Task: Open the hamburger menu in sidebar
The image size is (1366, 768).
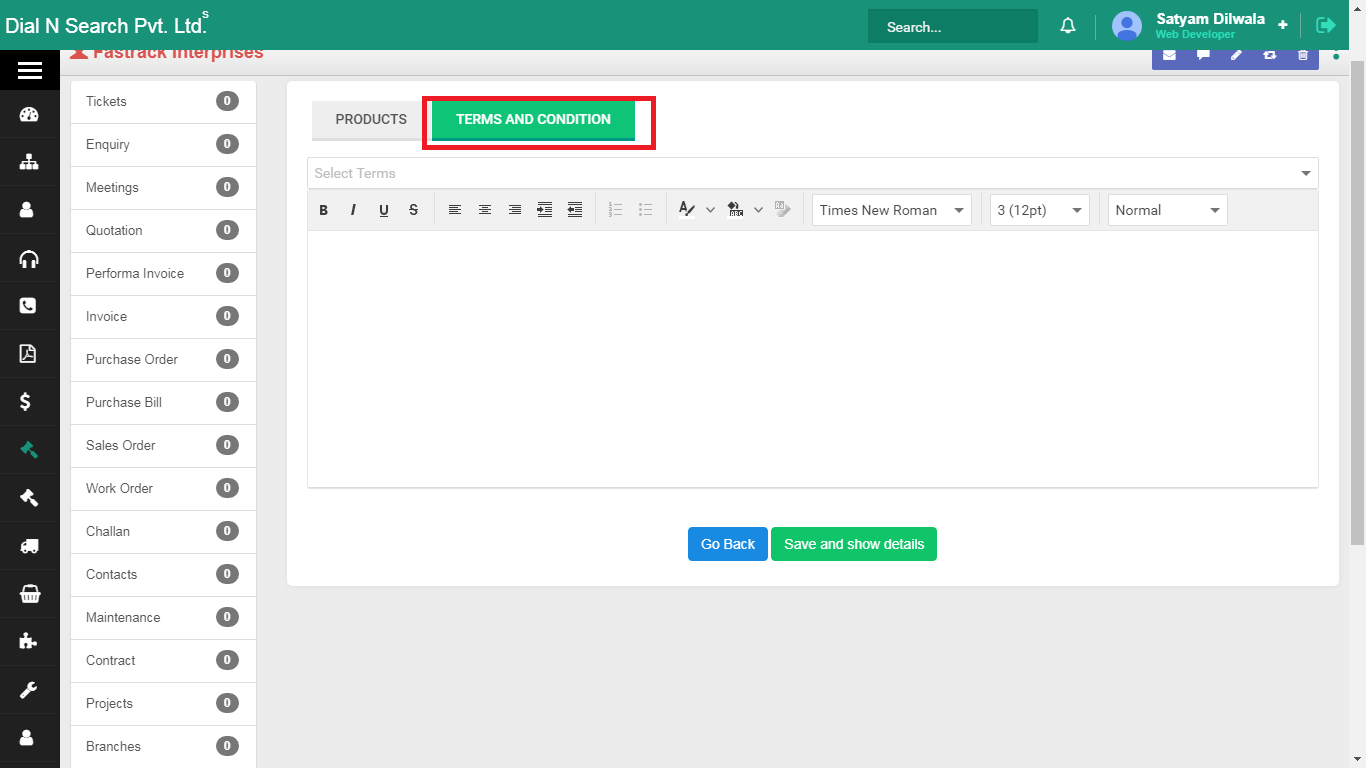Action: tap(29, 70)
